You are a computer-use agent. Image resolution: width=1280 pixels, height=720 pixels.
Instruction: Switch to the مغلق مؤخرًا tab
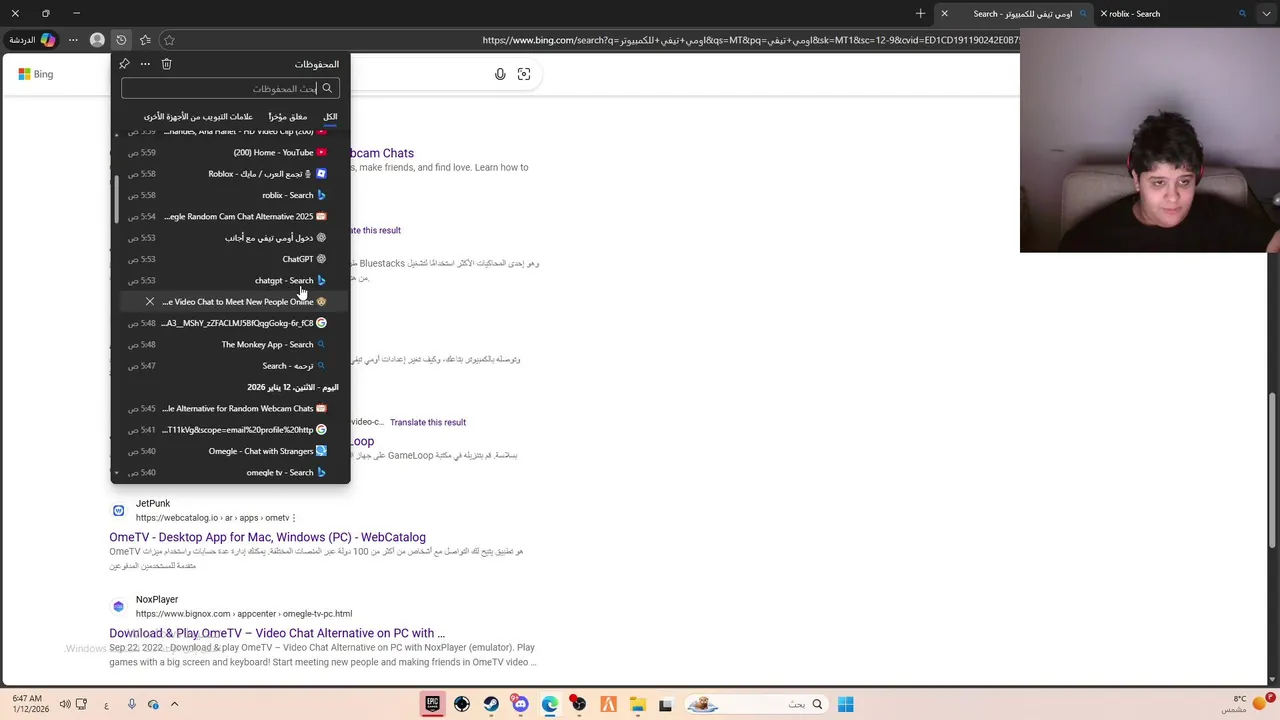(x=287, y=117)
